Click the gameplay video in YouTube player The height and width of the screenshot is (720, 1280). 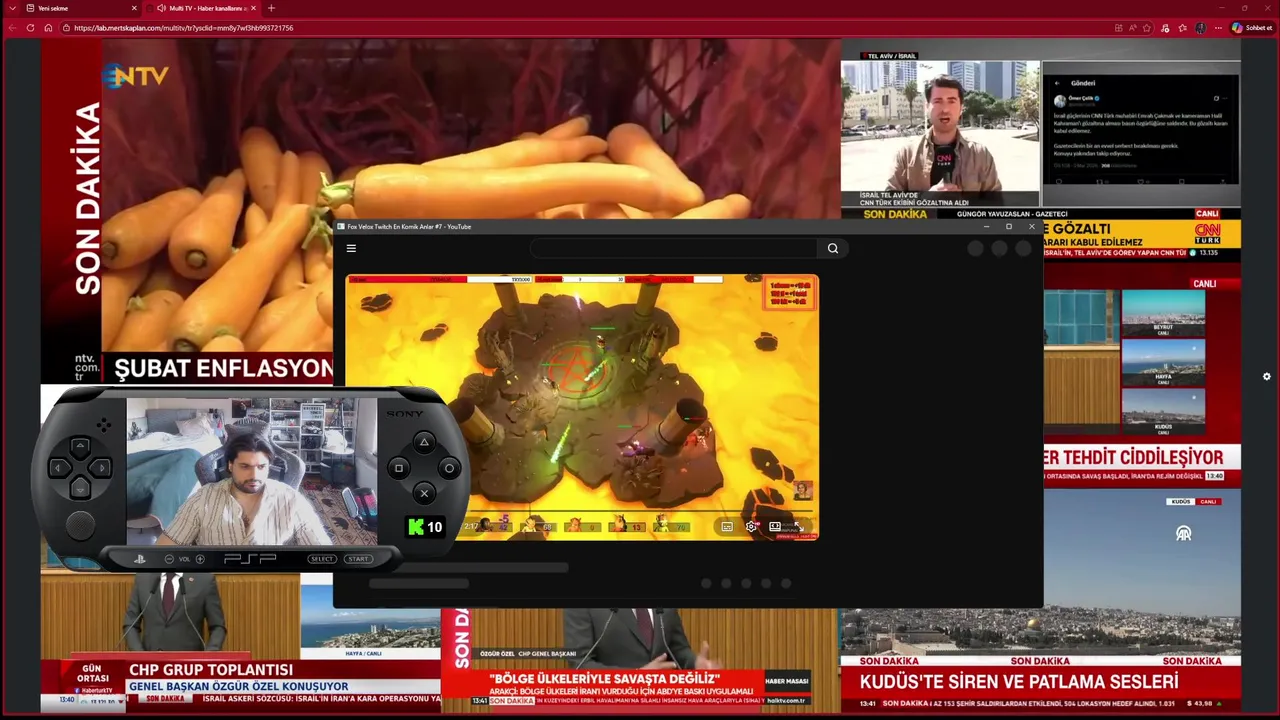point(582,407)
